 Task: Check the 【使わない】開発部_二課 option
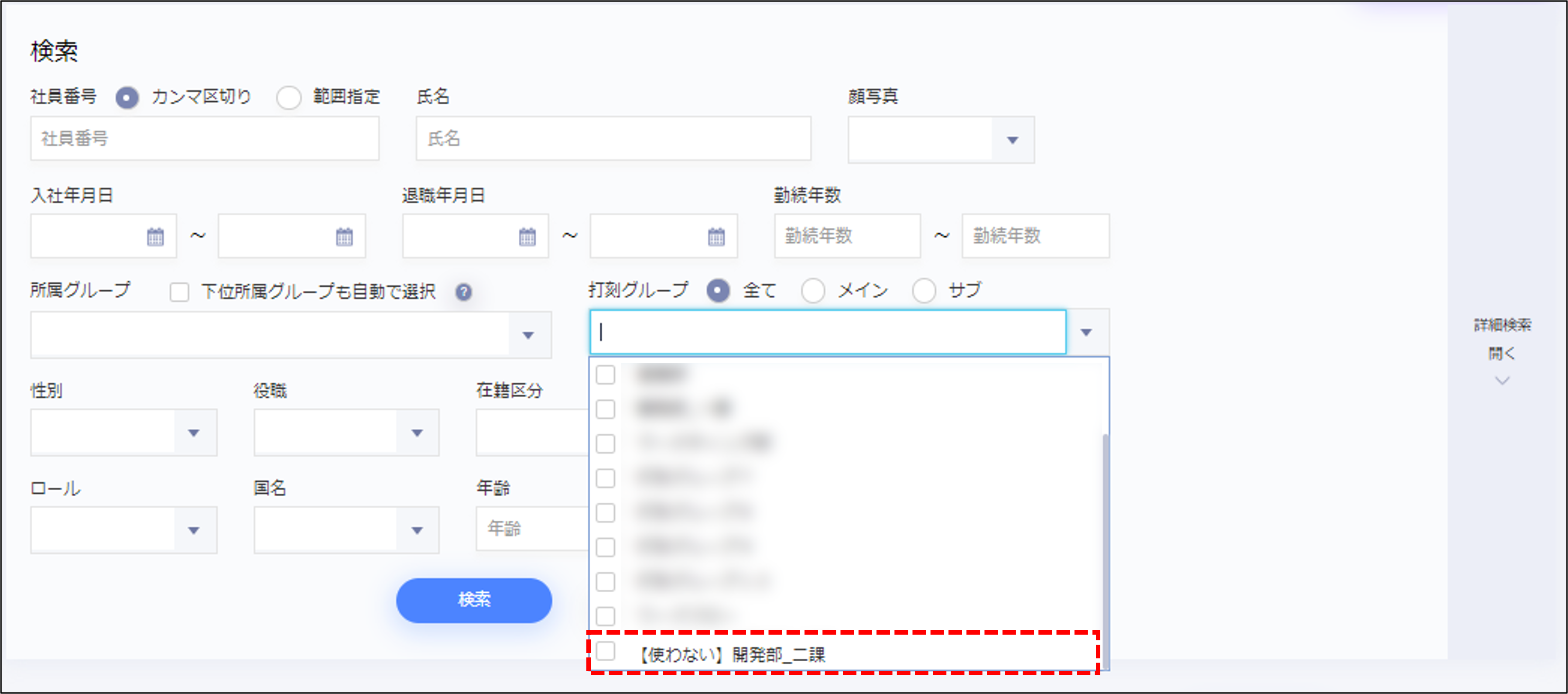[x=606, y=651]
